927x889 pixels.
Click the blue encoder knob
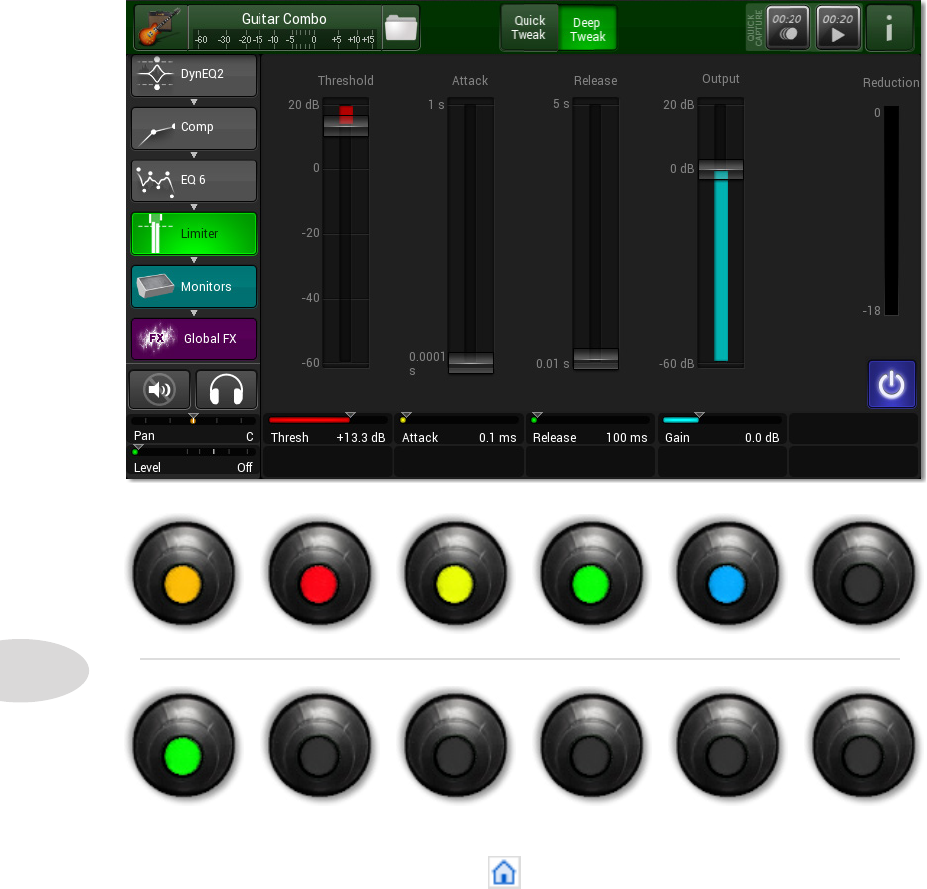click(727, 573)
